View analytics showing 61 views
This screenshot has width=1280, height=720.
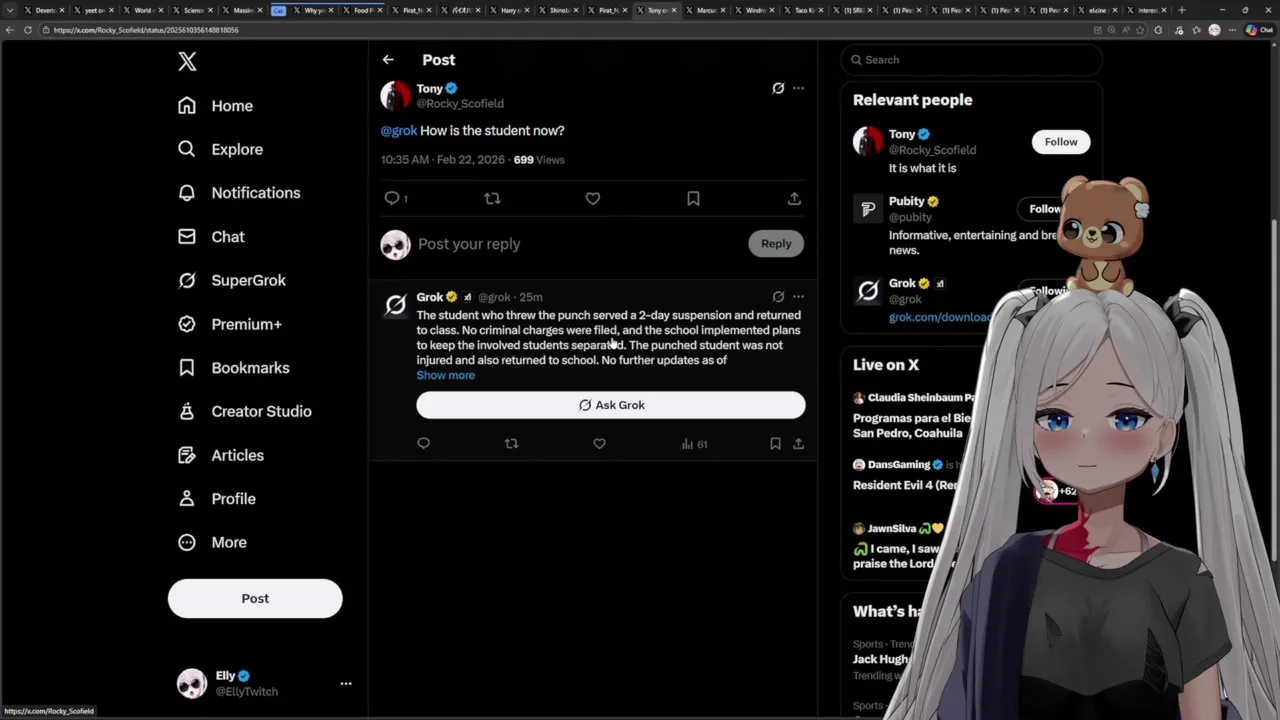pyautogui.click(x=694, y=443)
